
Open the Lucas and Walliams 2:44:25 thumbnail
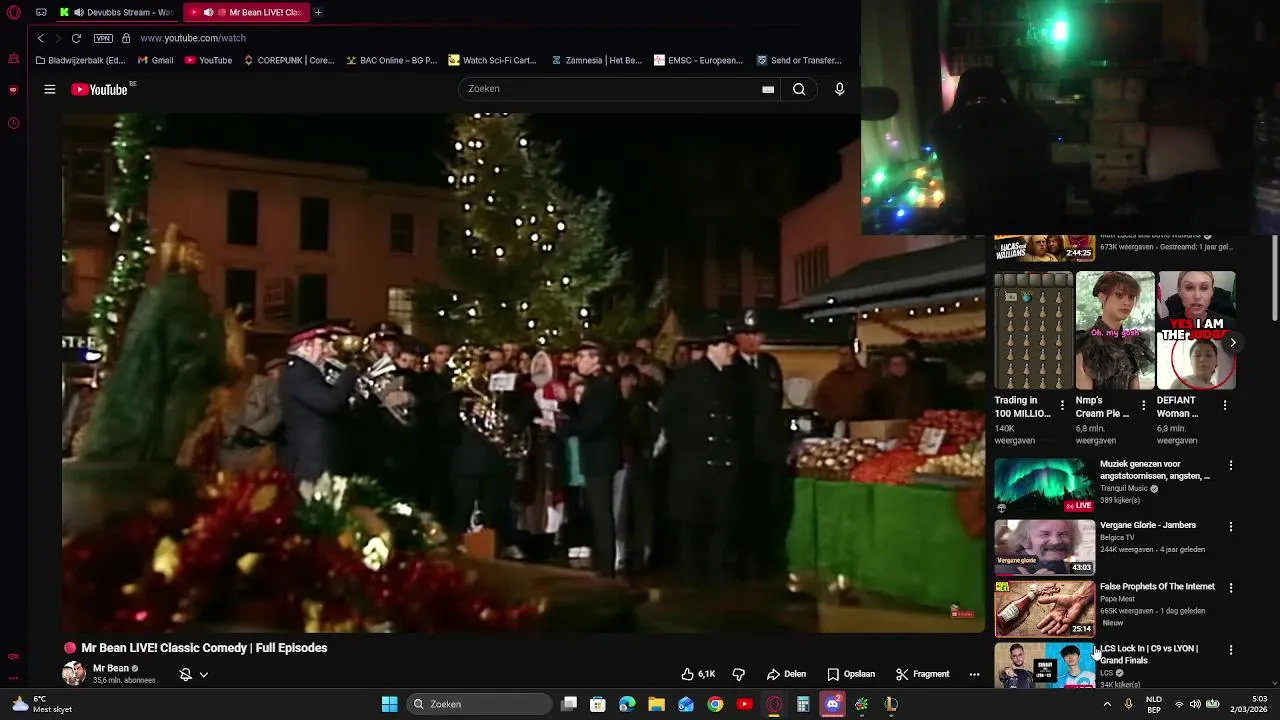pyautogui.click(x=1044, y=248)
